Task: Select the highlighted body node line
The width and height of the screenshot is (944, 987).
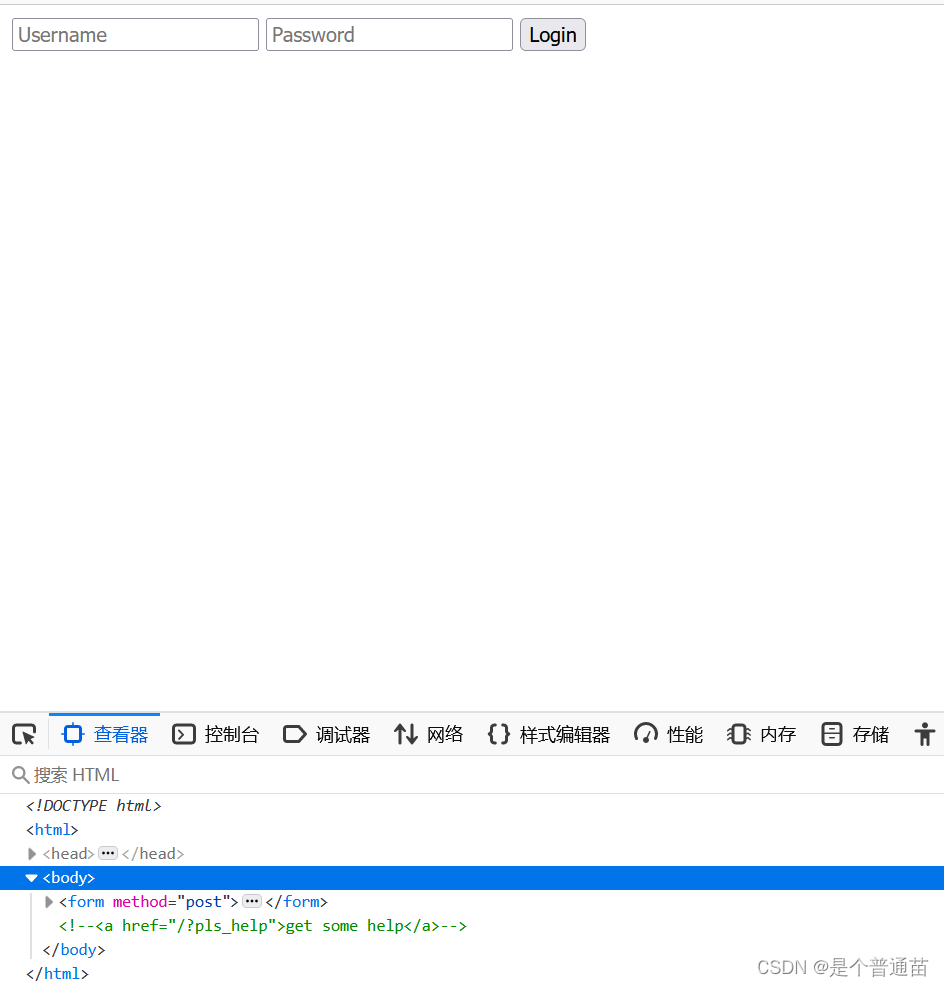Action: (x=69, y=877)
